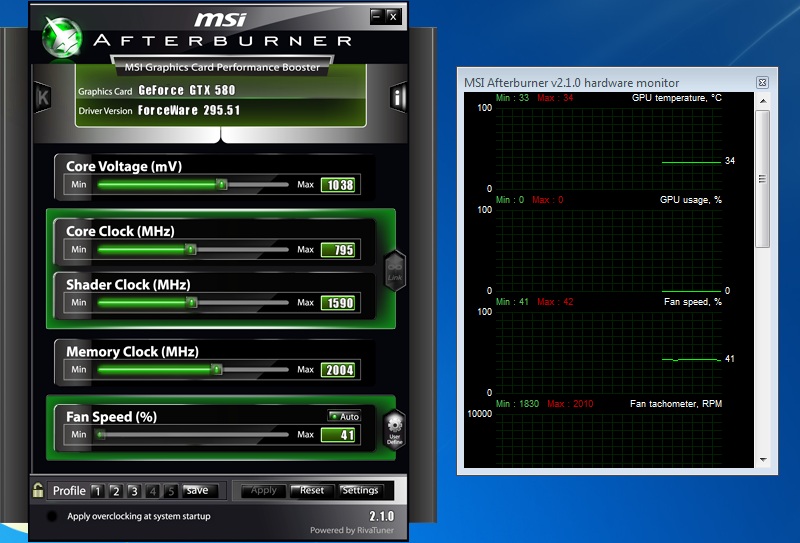Click the Powered by RivaTuner text
800x543 pixels.
pos(352,530)
